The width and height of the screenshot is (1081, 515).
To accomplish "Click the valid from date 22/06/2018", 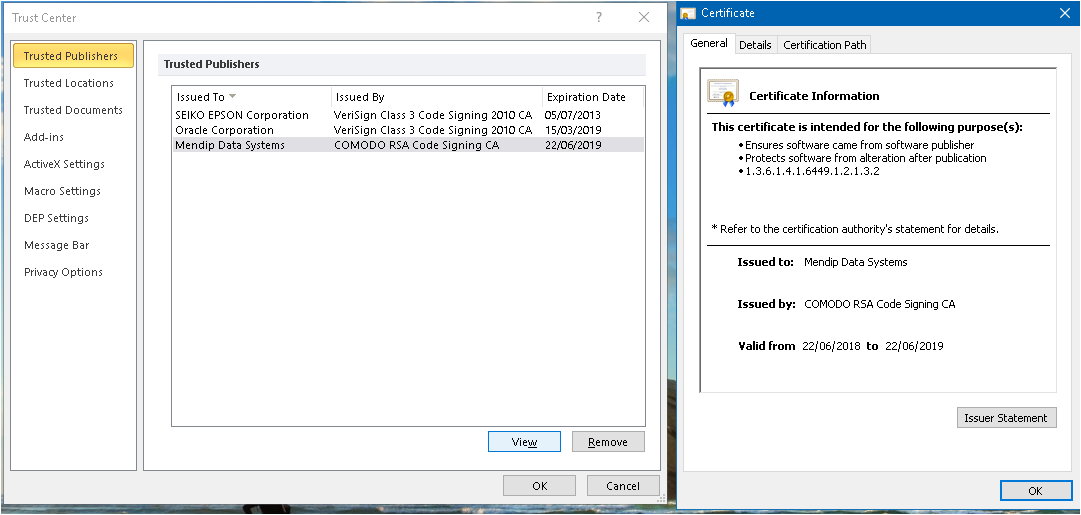I will (831, 346).
